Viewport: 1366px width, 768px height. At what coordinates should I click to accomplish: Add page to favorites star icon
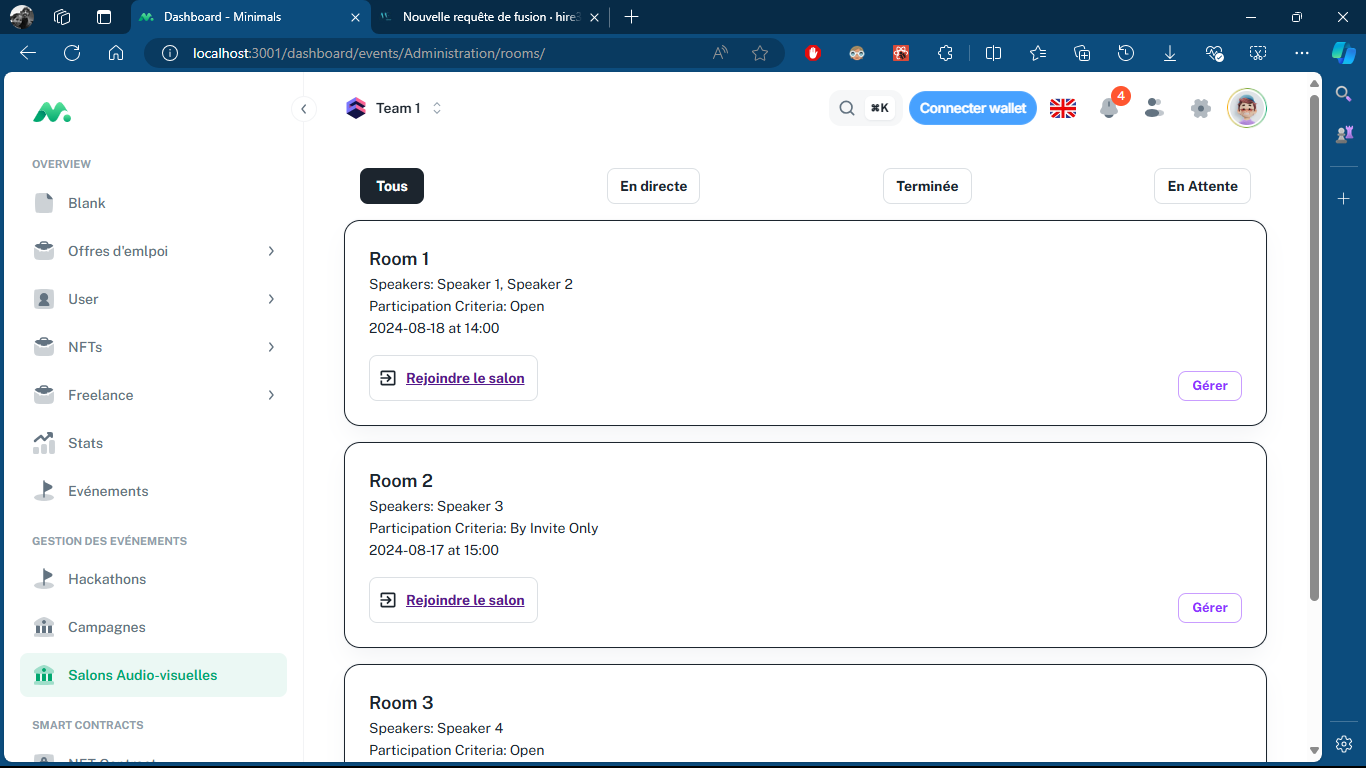[x=760, y=53]
